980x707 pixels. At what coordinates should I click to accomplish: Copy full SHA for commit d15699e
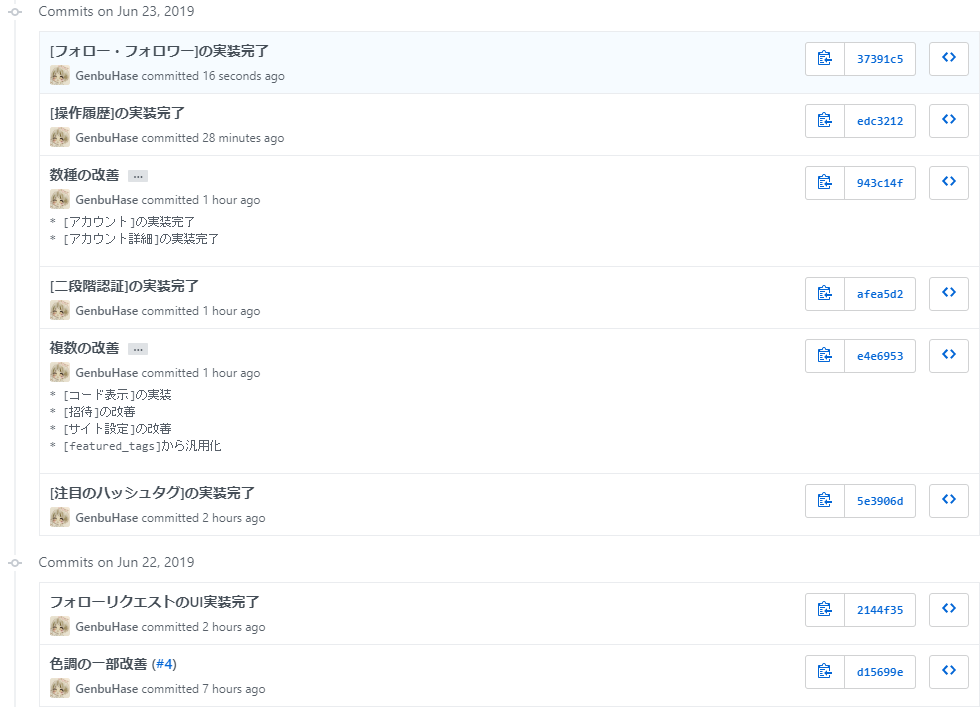click(824, 671)
